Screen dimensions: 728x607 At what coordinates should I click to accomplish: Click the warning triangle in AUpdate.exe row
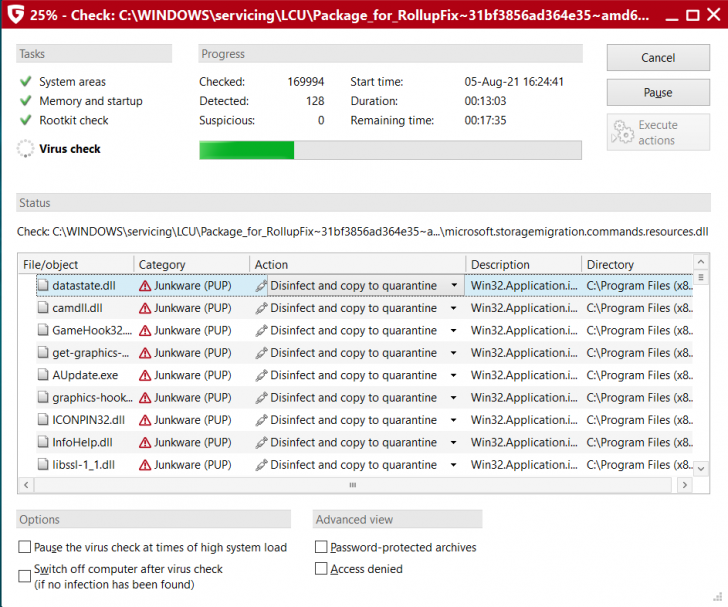coord(145,375)
